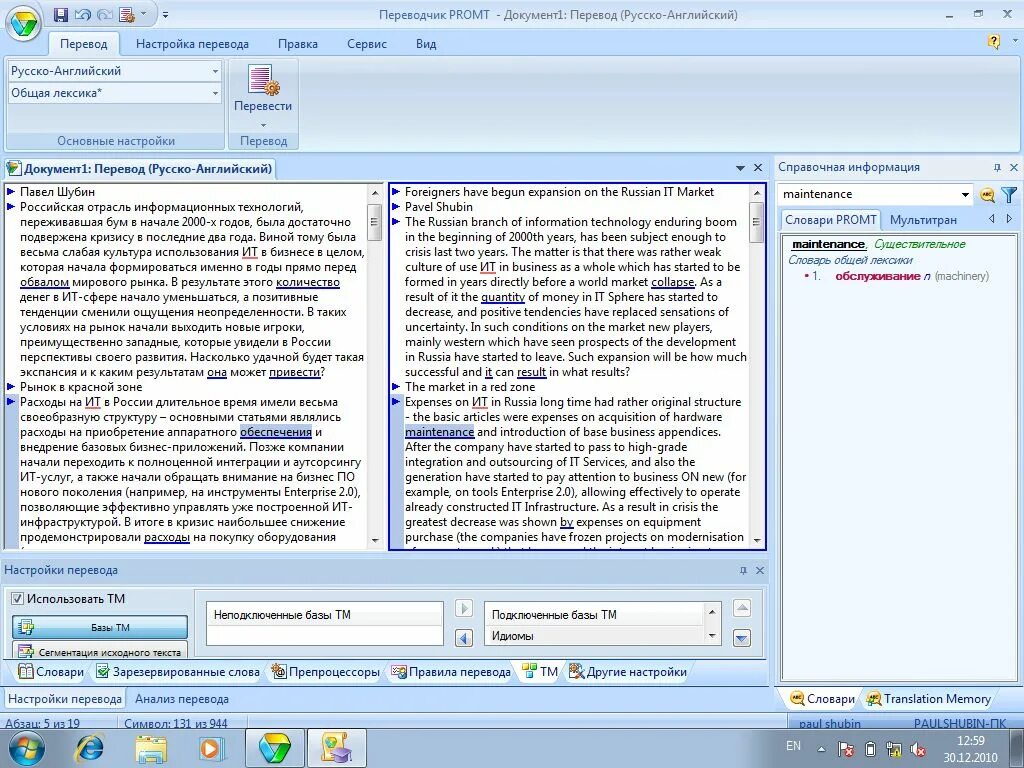The width and height of the screenshot is (1024, 768).
Task: Click highlighted word maintenance in translation
Action: pyautogui.click(x=440, y=432)
